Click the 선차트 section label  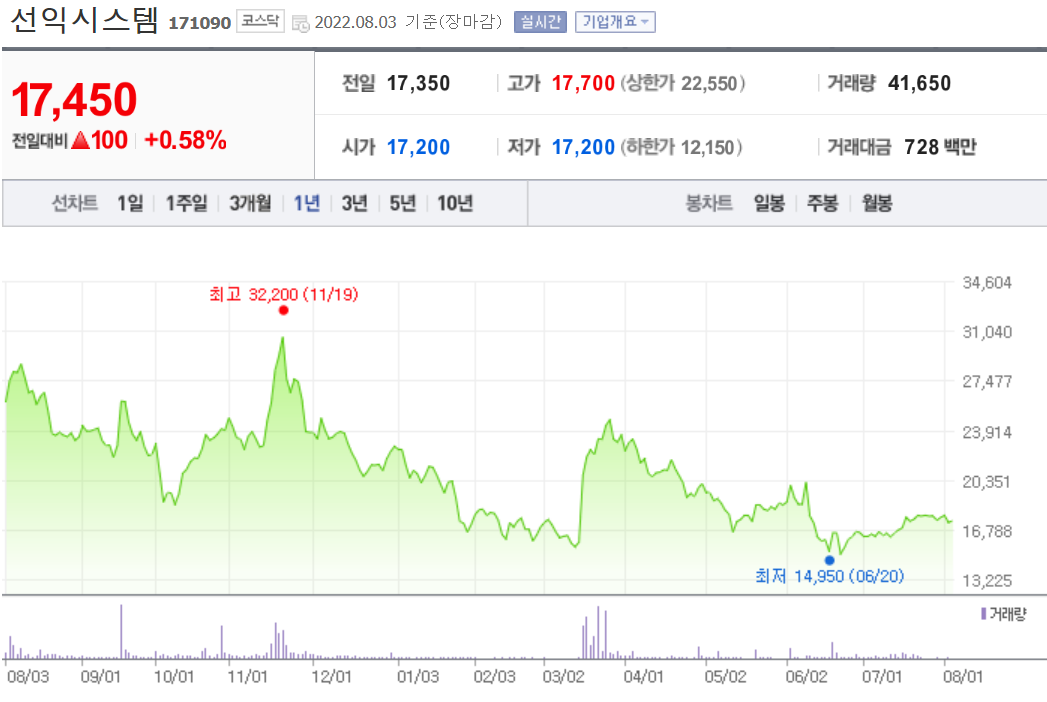pyautogui.click(x=75, y=203)
